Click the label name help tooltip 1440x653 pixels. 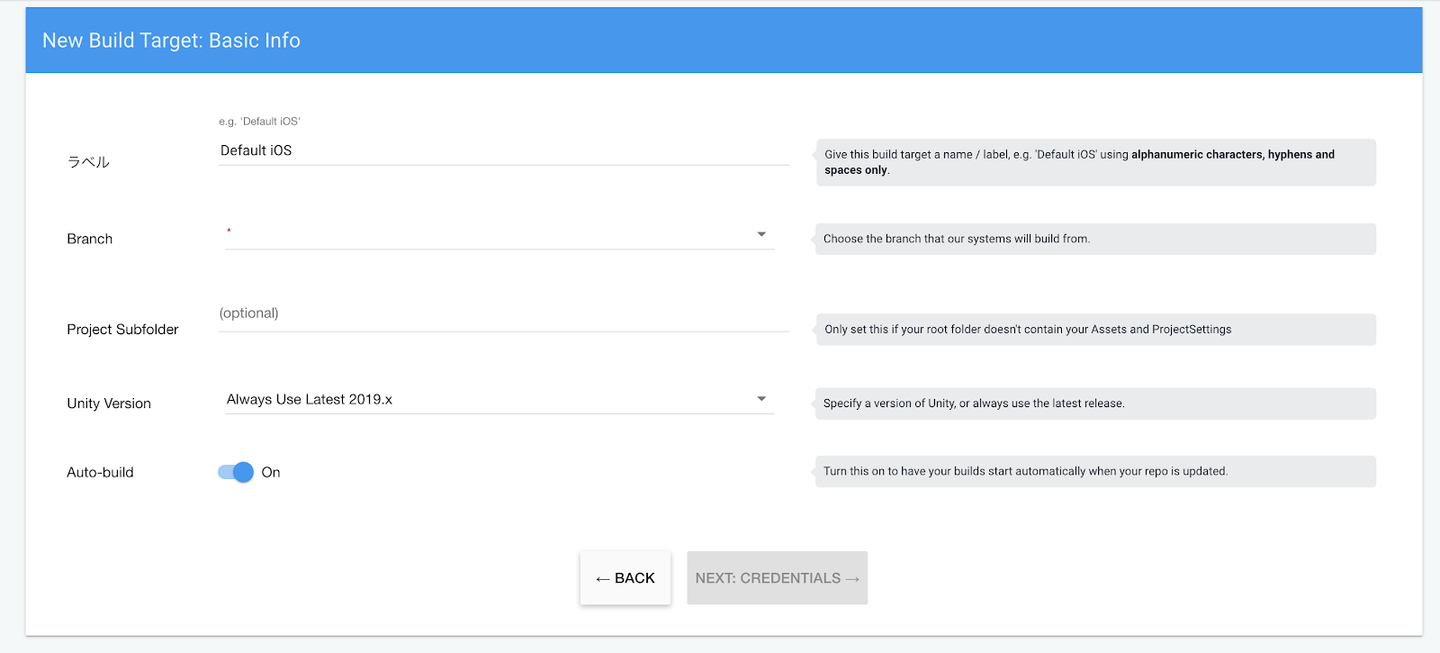(x=1095, y=162)
